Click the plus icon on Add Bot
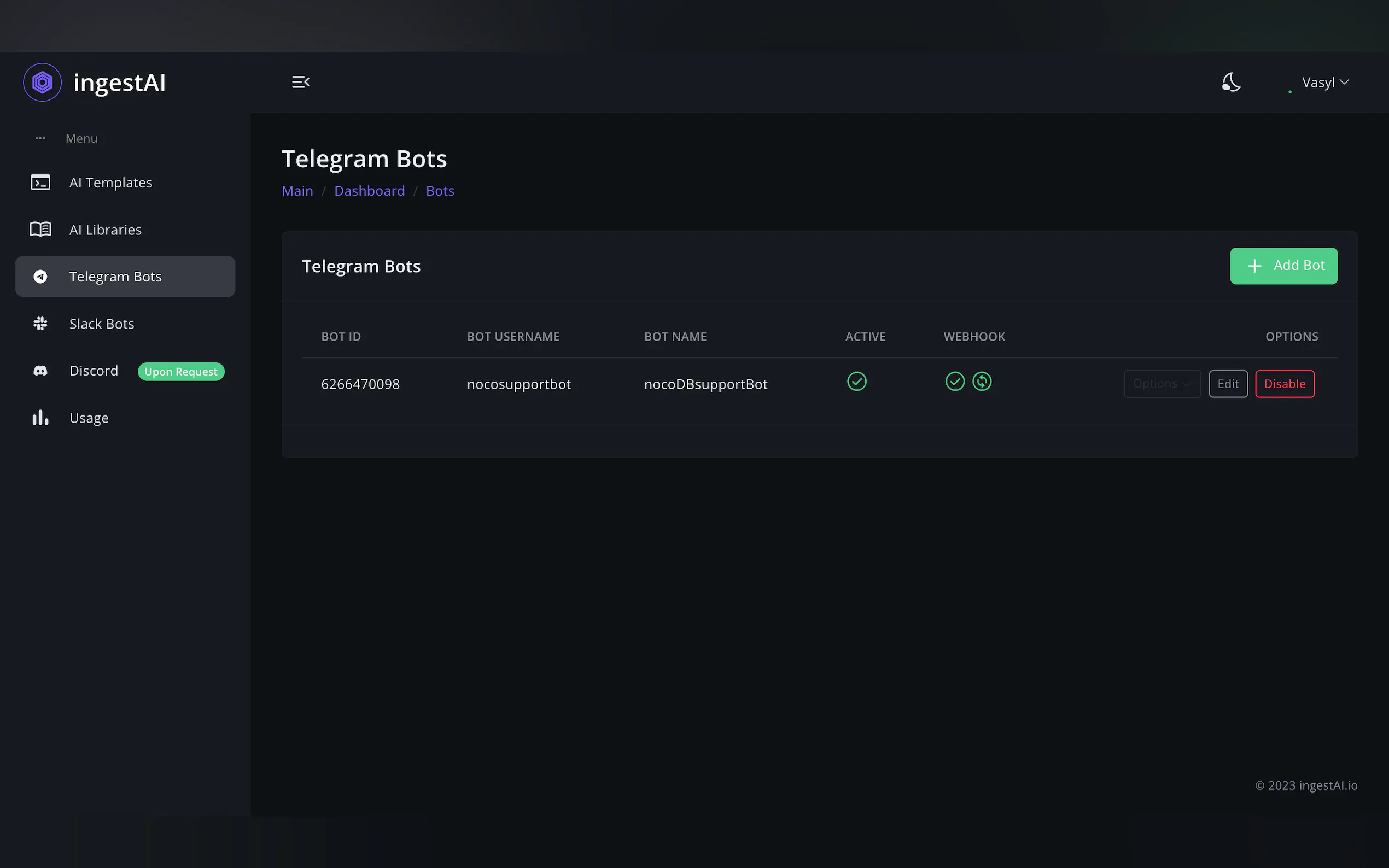The height and width of the screenshot is (868, 1389). (x=1254, y=266)
